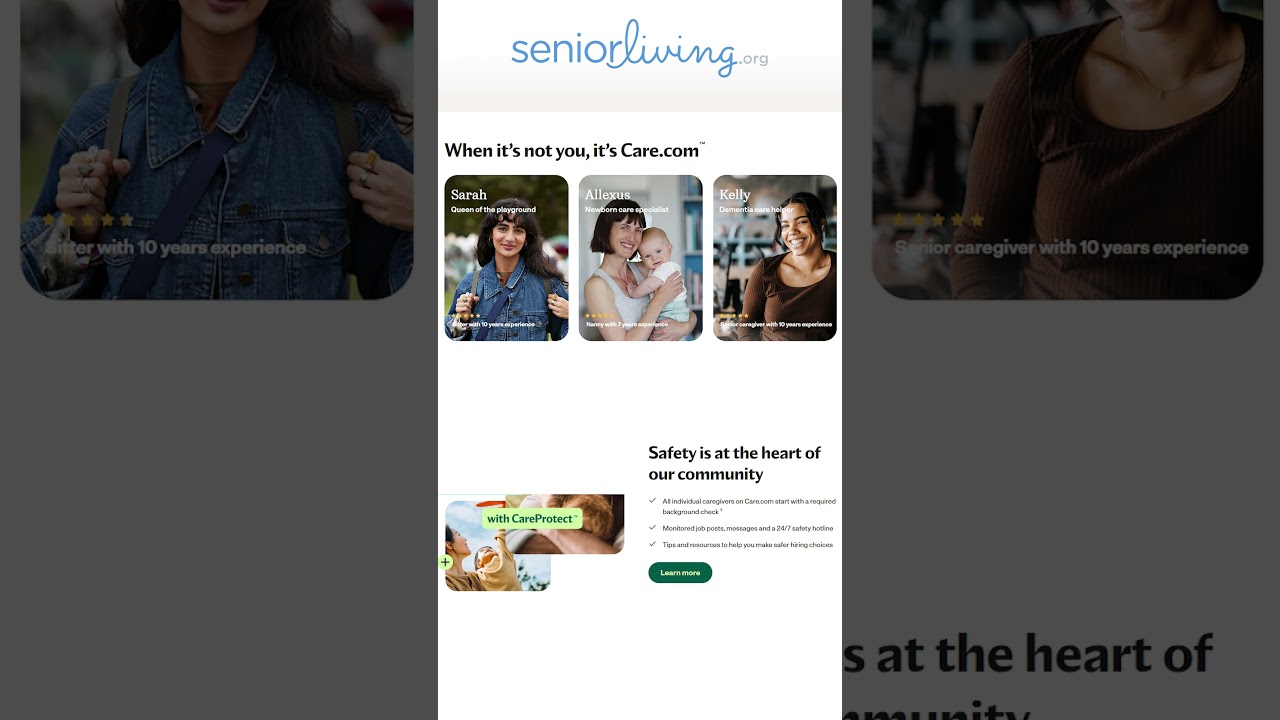
Task: Click the Nanny with 7 years experience caption
Action: point(627,324)
